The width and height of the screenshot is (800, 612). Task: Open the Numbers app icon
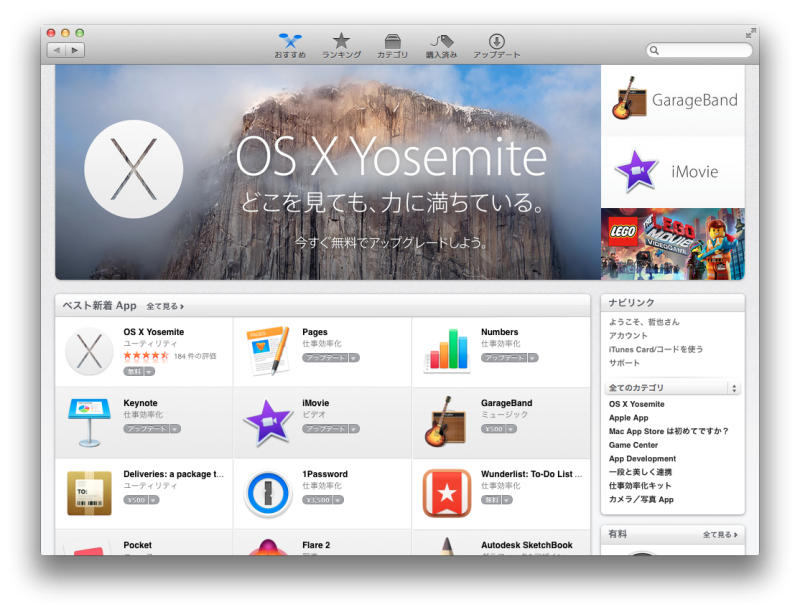tap(447, 351)
